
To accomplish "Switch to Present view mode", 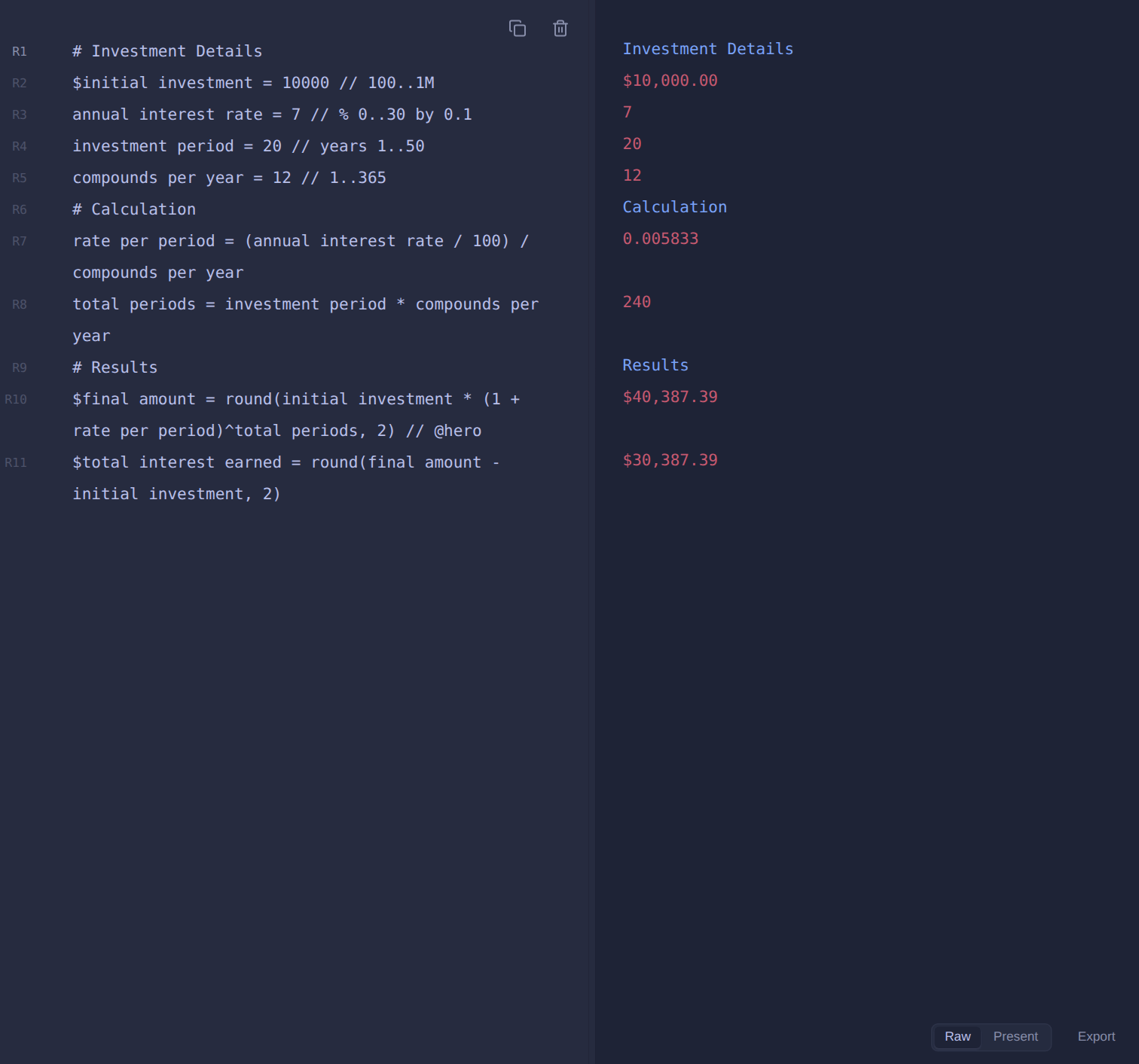I will tap(1015, 1037).
